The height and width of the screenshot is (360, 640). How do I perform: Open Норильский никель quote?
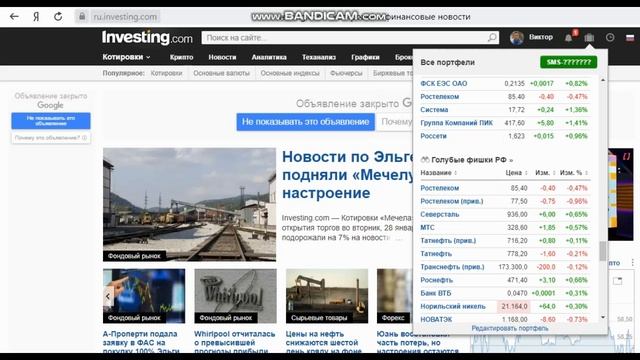[x=453, y=306]
